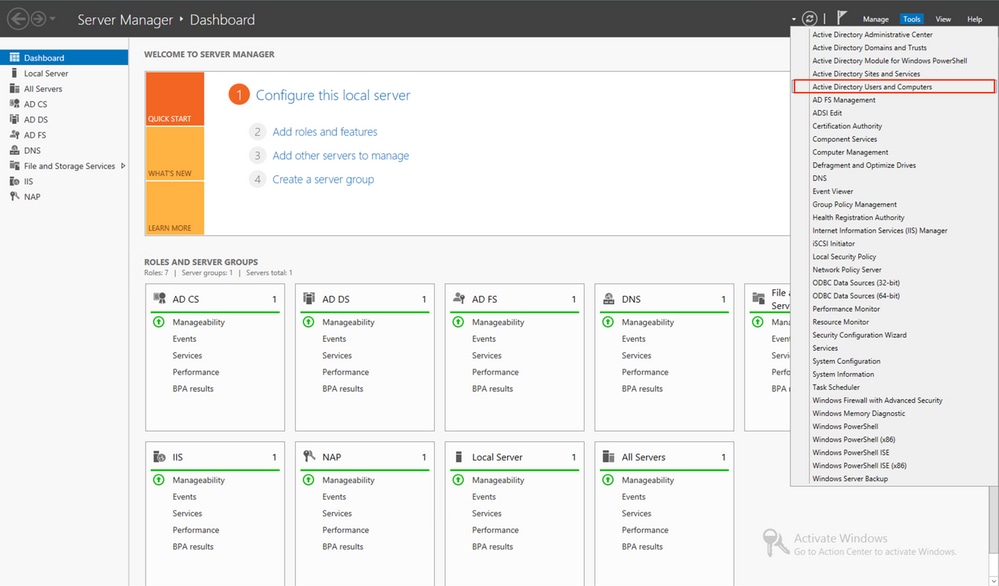Click the IIS tile icon
Image resolution: width=999 pixels, height=586 pixels.
(x=159, y=456)
